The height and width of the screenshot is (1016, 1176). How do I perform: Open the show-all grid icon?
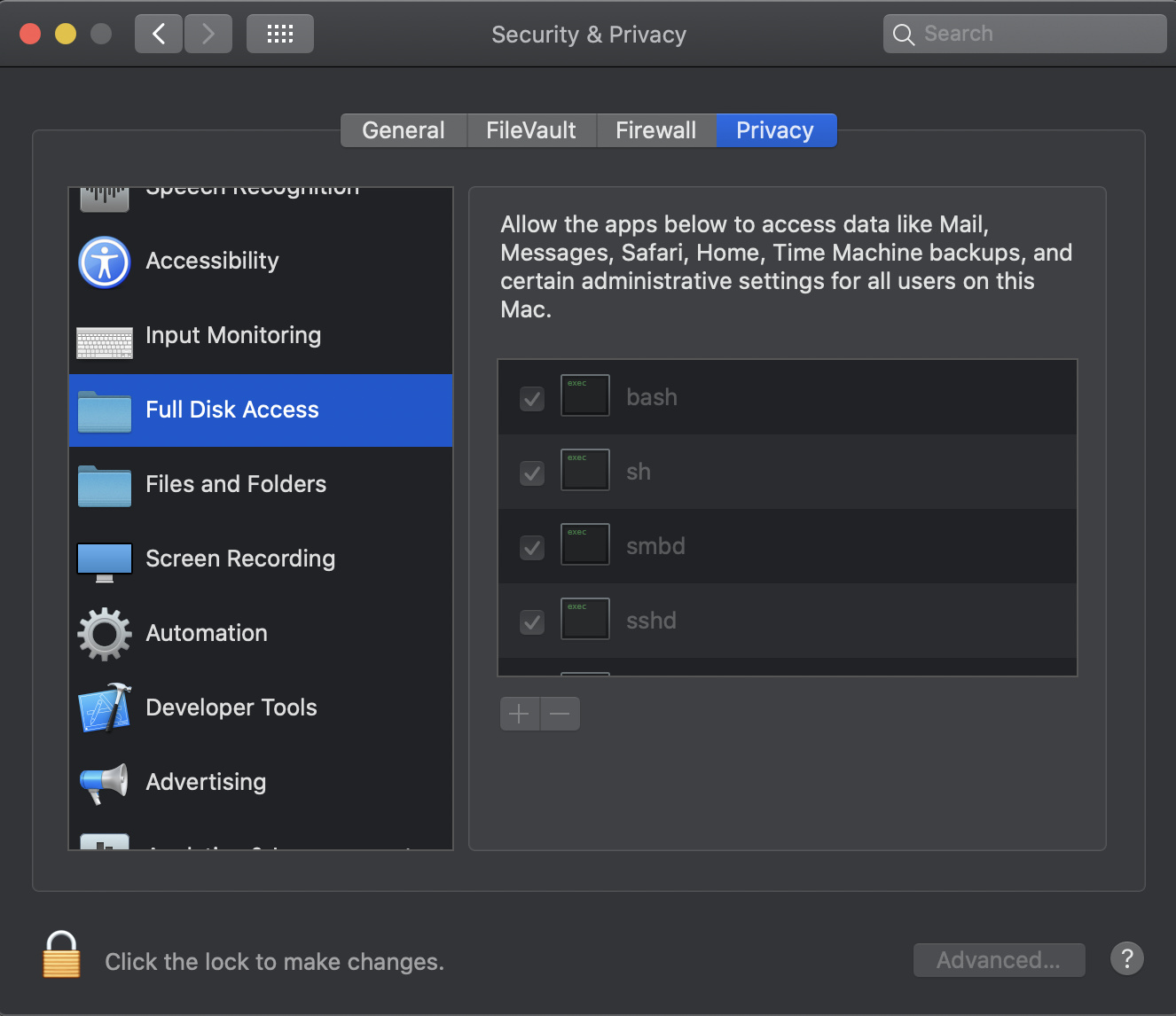coord(280,34)
